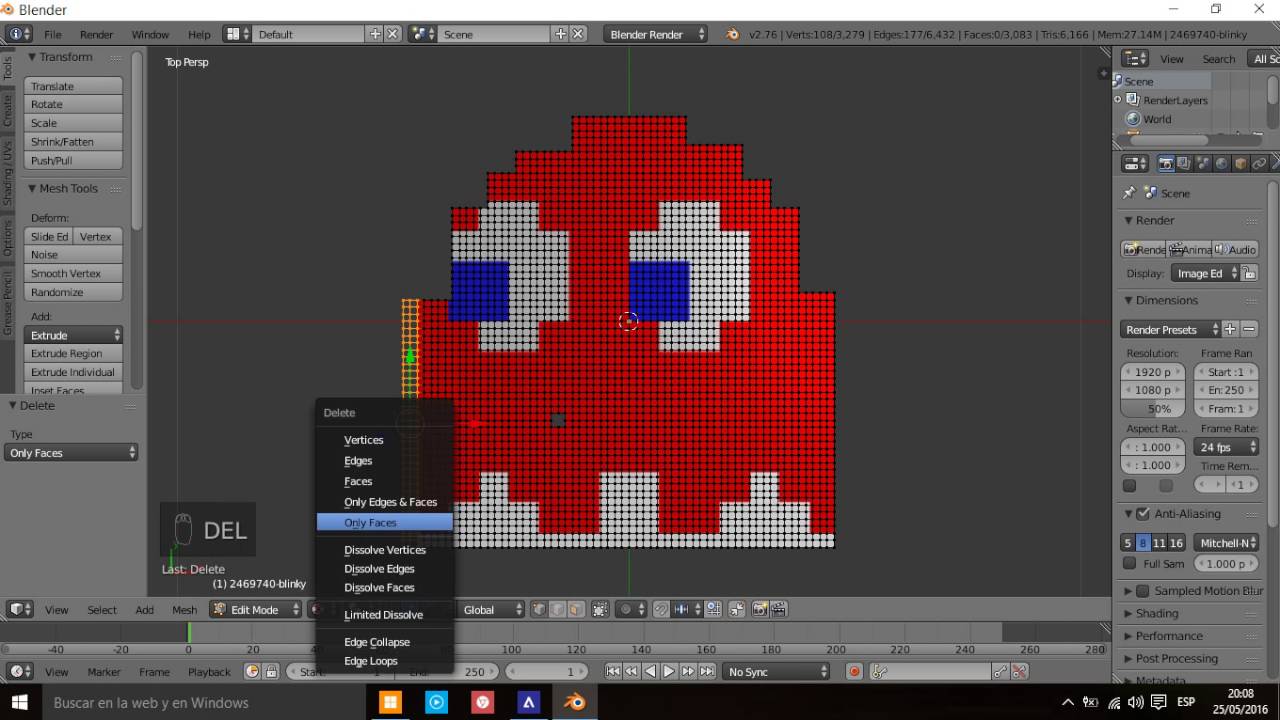Adjust the 50% resolution percentage slider
Screen dimensions: 1280x720
point(1153,409)
